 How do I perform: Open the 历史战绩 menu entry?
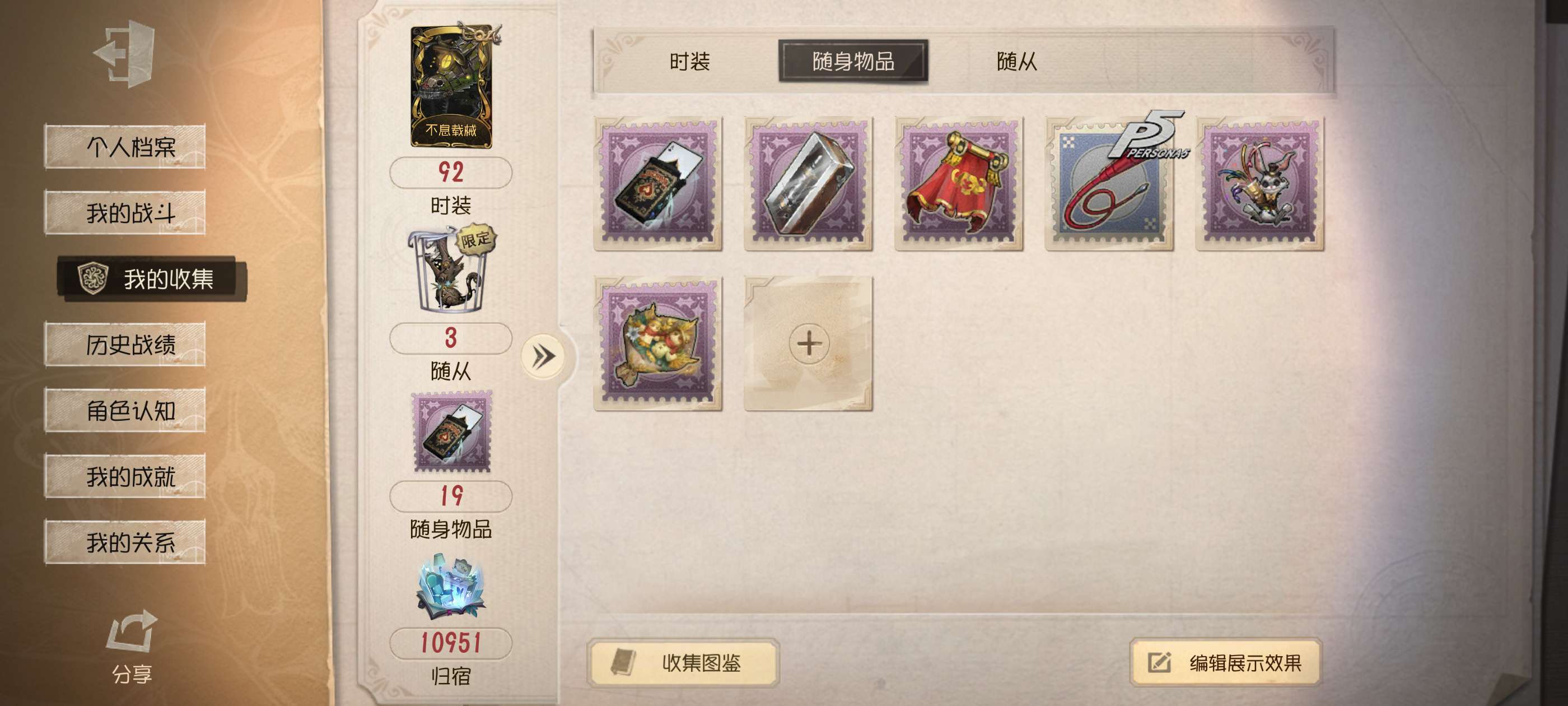[x=125, y=345]
